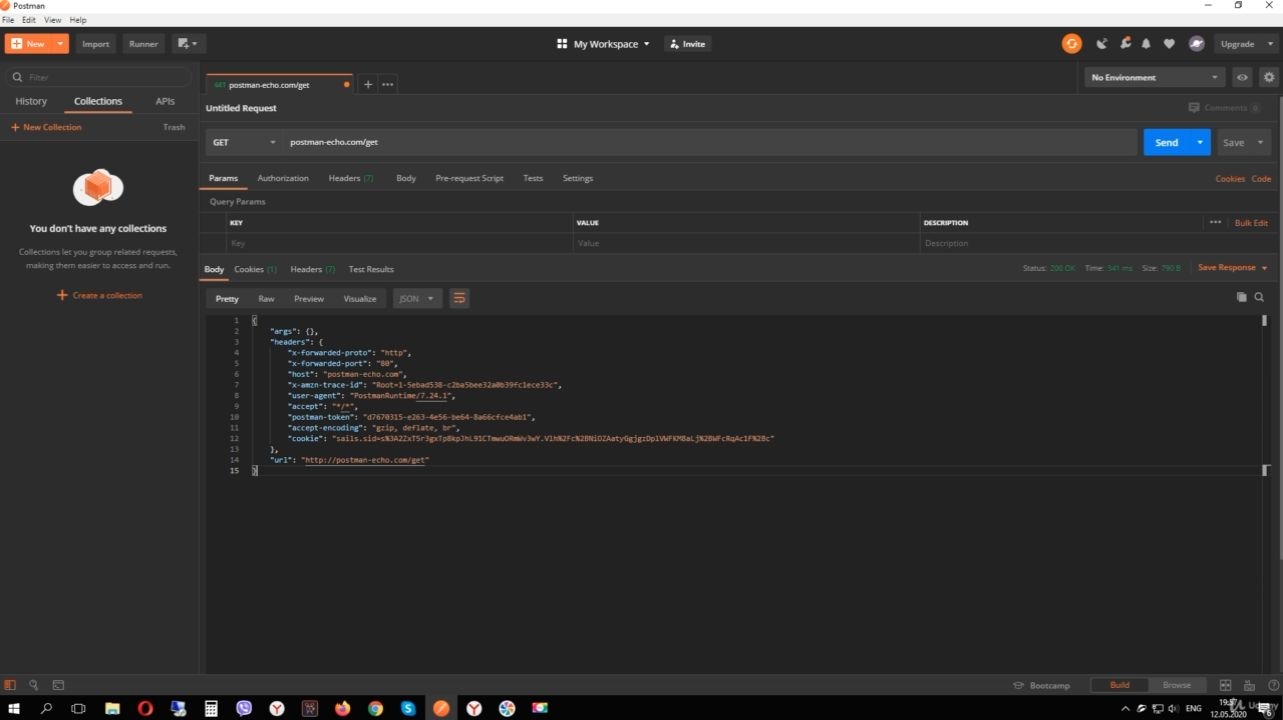Open the Help menu
This screenshot has height=720, width=1283.
[x=78, y=20]
